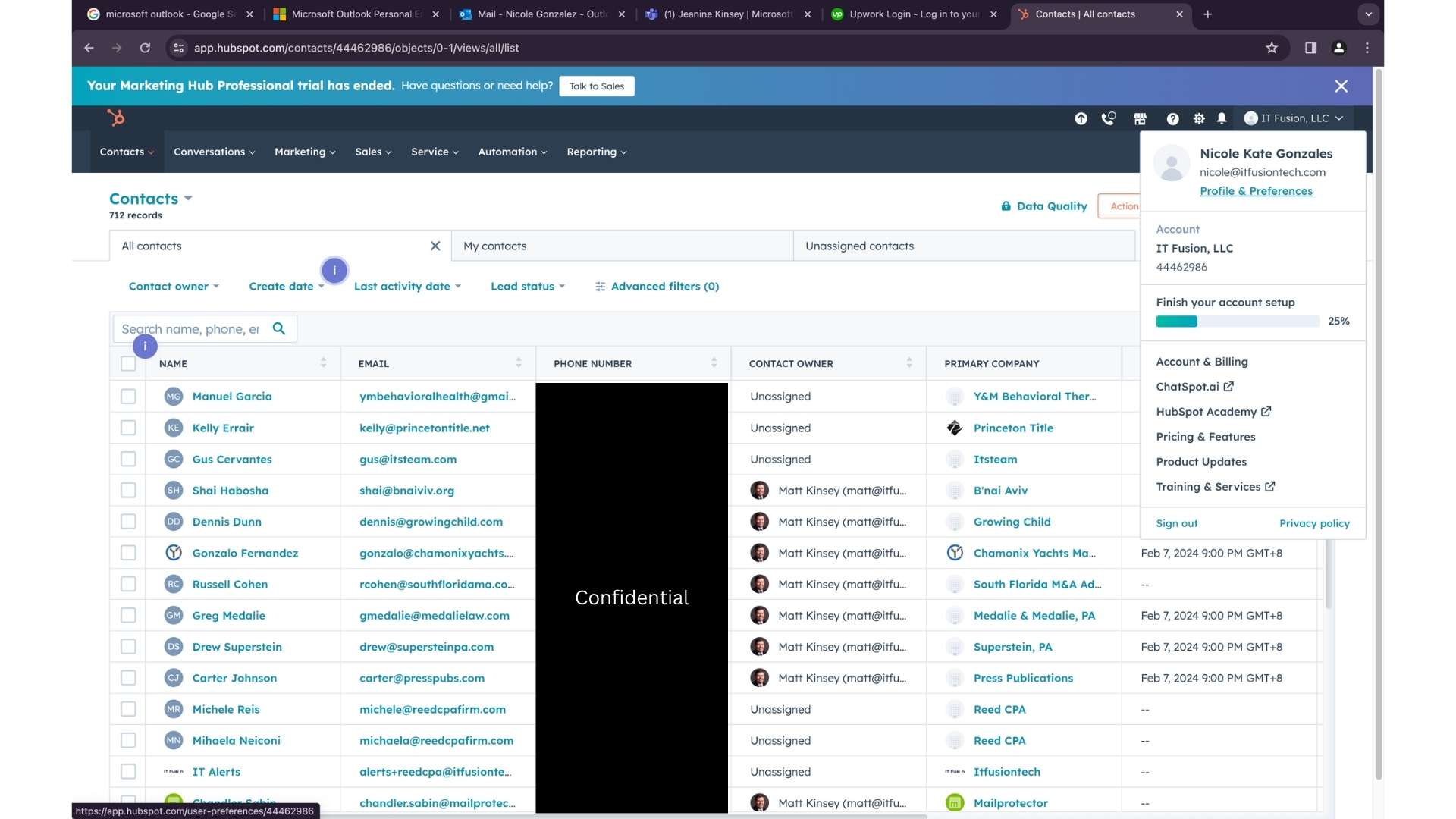1456x819 pixels.
Task: Sort by the Name column arrows
Action: pos(323,362)
